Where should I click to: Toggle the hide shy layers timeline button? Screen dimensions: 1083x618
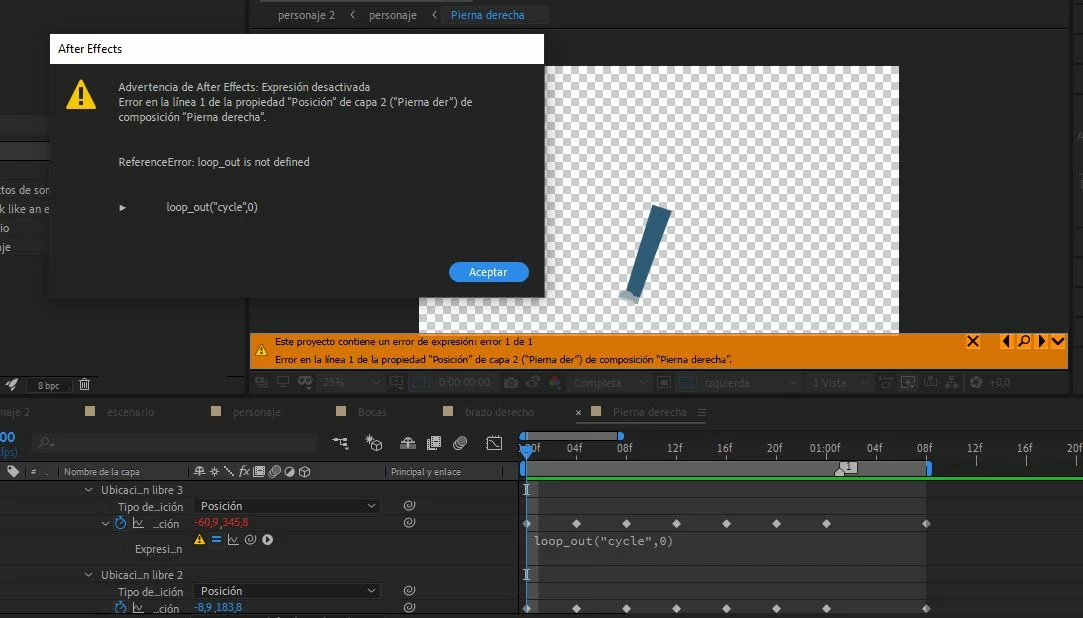click(x=408, y=443)
